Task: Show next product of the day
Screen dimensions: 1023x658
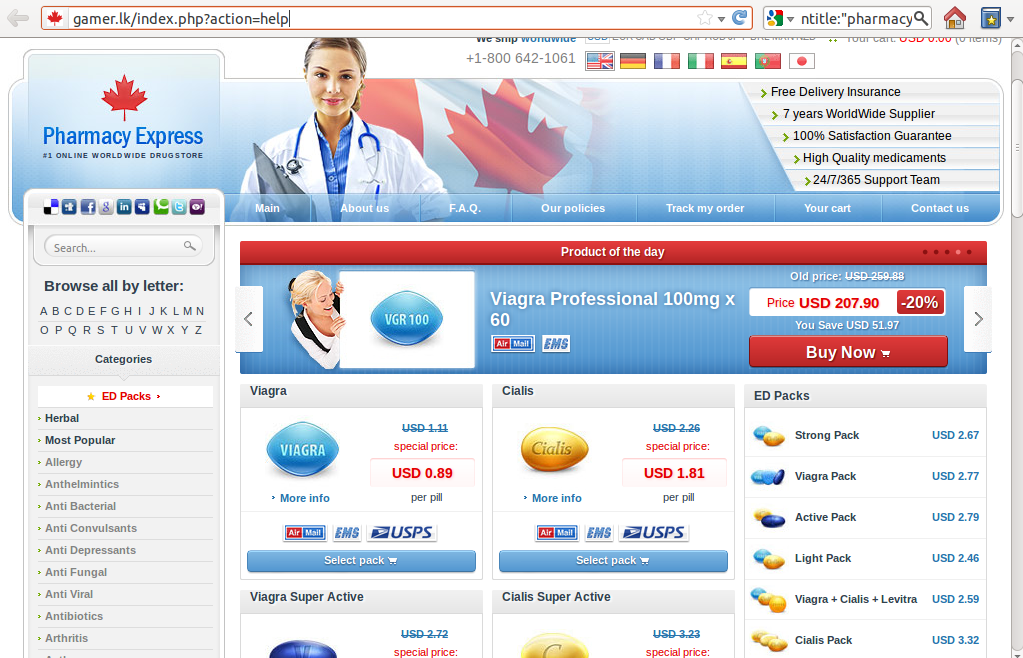Action: [978, 319]
